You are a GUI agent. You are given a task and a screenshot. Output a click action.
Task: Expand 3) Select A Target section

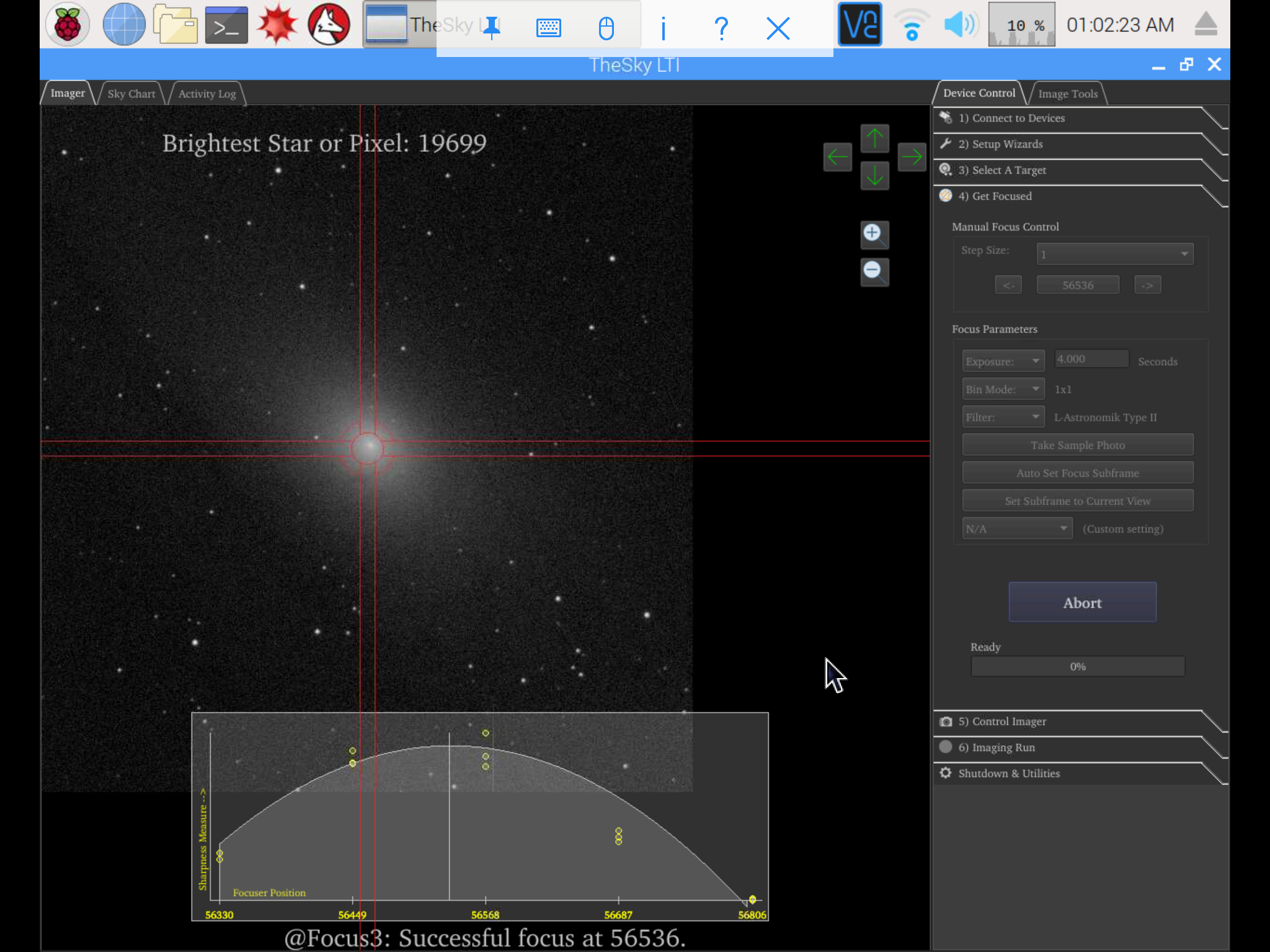1079,170
